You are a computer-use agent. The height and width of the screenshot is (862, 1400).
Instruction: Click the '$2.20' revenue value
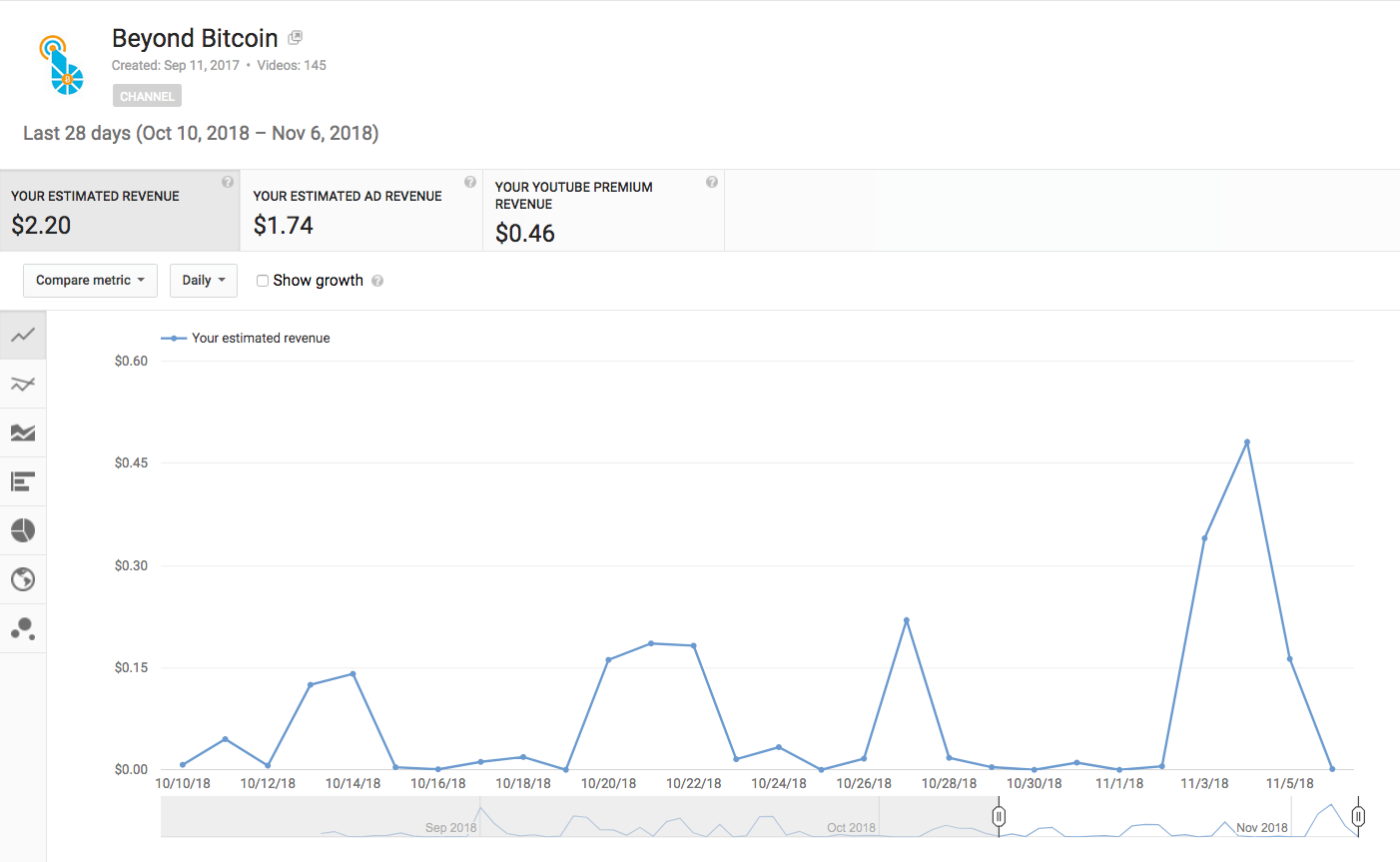coord(41,226)
